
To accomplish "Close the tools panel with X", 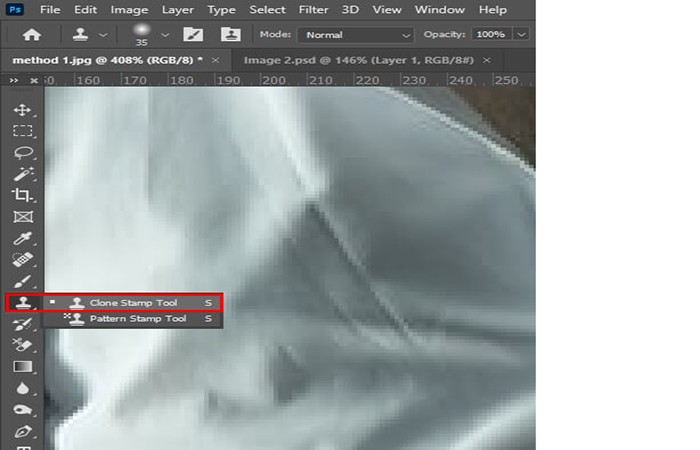I will pos(34,80).
